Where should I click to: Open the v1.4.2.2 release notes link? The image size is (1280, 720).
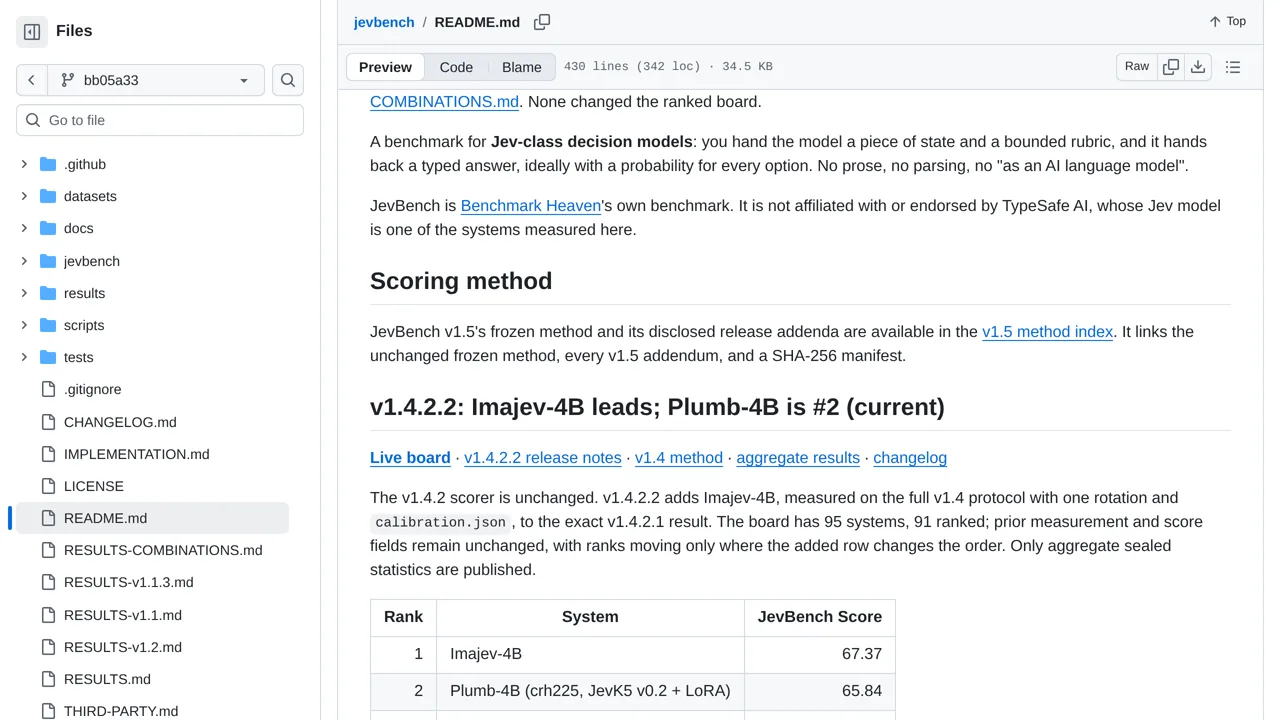click(x=543, y=458)
